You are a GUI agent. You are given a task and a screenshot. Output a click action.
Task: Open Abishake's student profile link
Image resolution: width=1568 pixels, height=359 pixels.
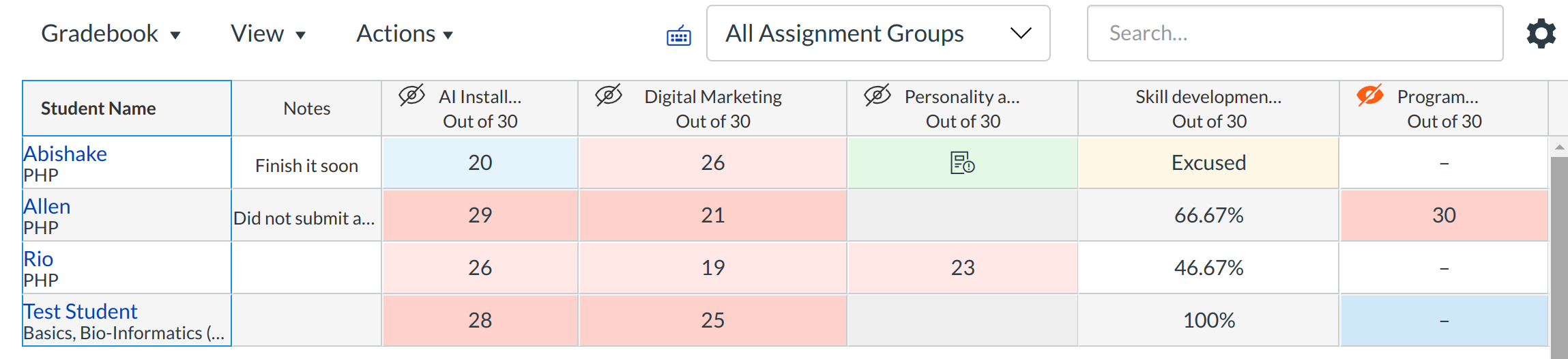click(x=65, y=154)
